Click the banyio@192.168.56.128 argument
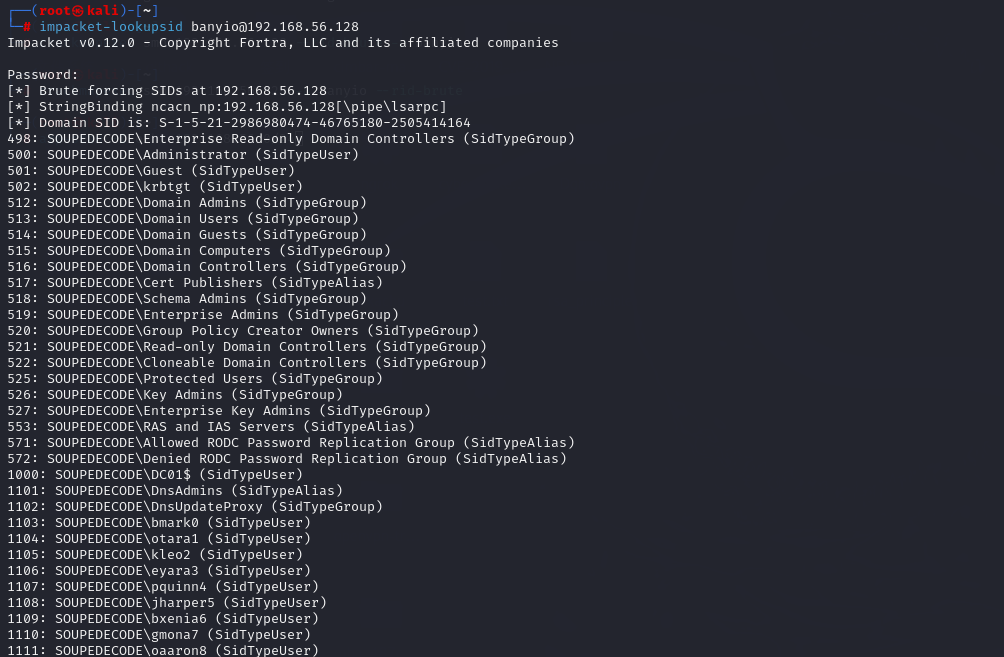This screenshot has width=1004, height=657. click(275, 27)
